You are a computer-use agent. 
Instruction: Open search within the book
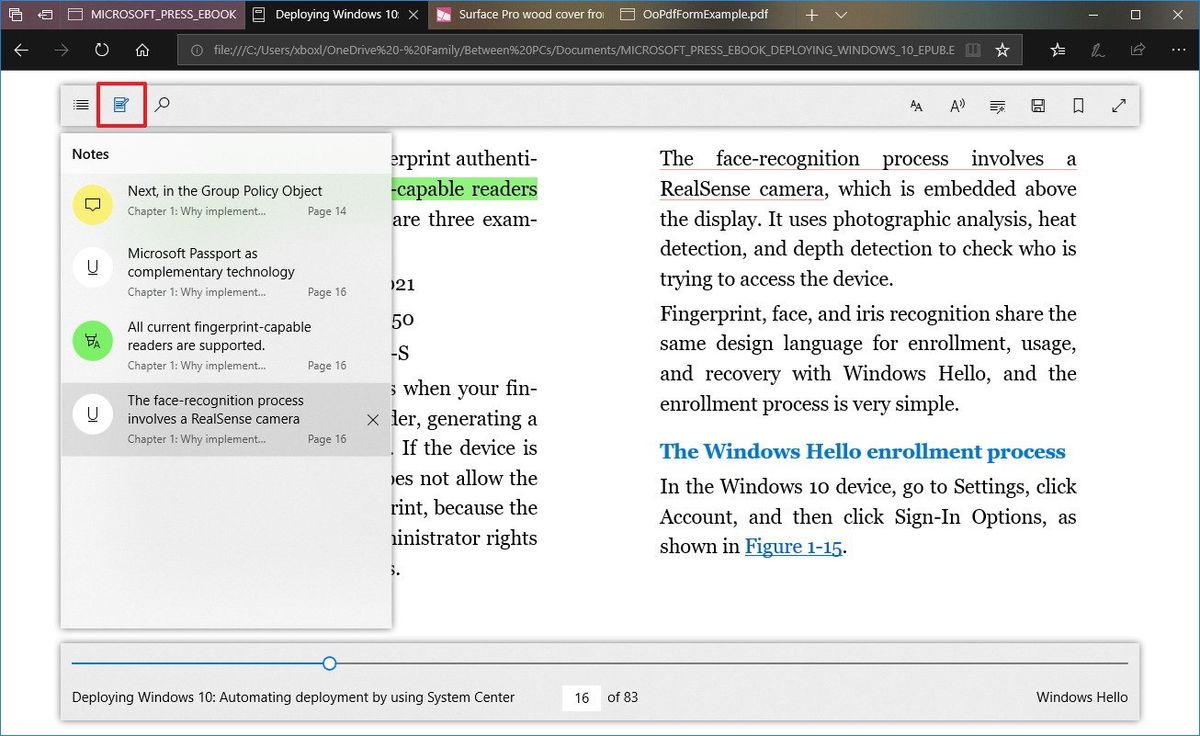click(163, 104)
